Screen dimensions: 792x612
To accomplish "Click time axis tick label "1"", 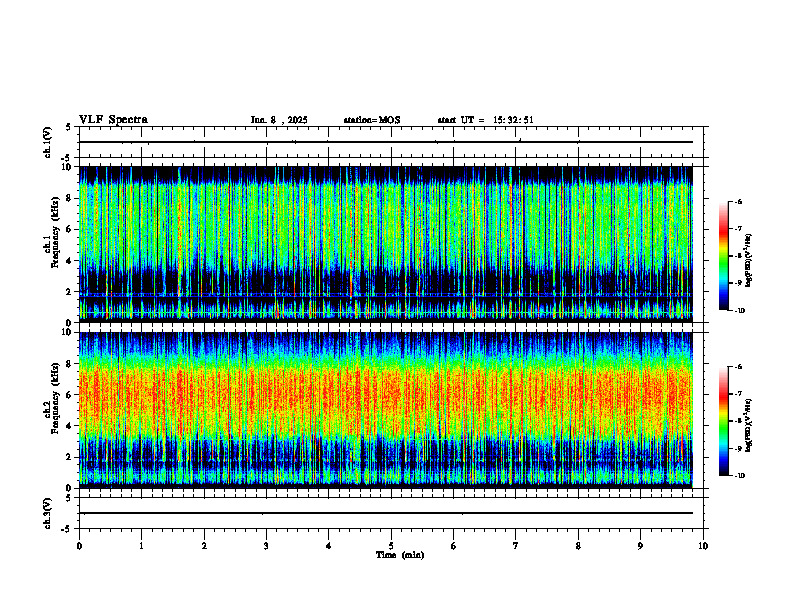I will [x=141, y=546].
